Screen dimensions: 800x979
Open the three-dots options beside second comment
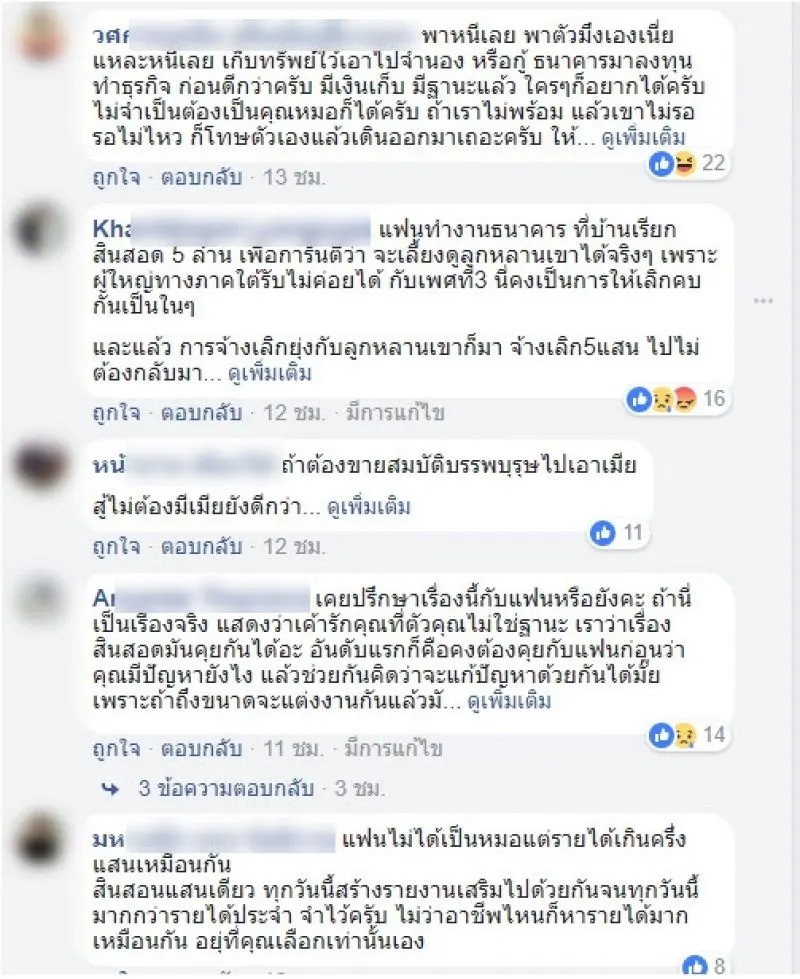pos(763,302)
